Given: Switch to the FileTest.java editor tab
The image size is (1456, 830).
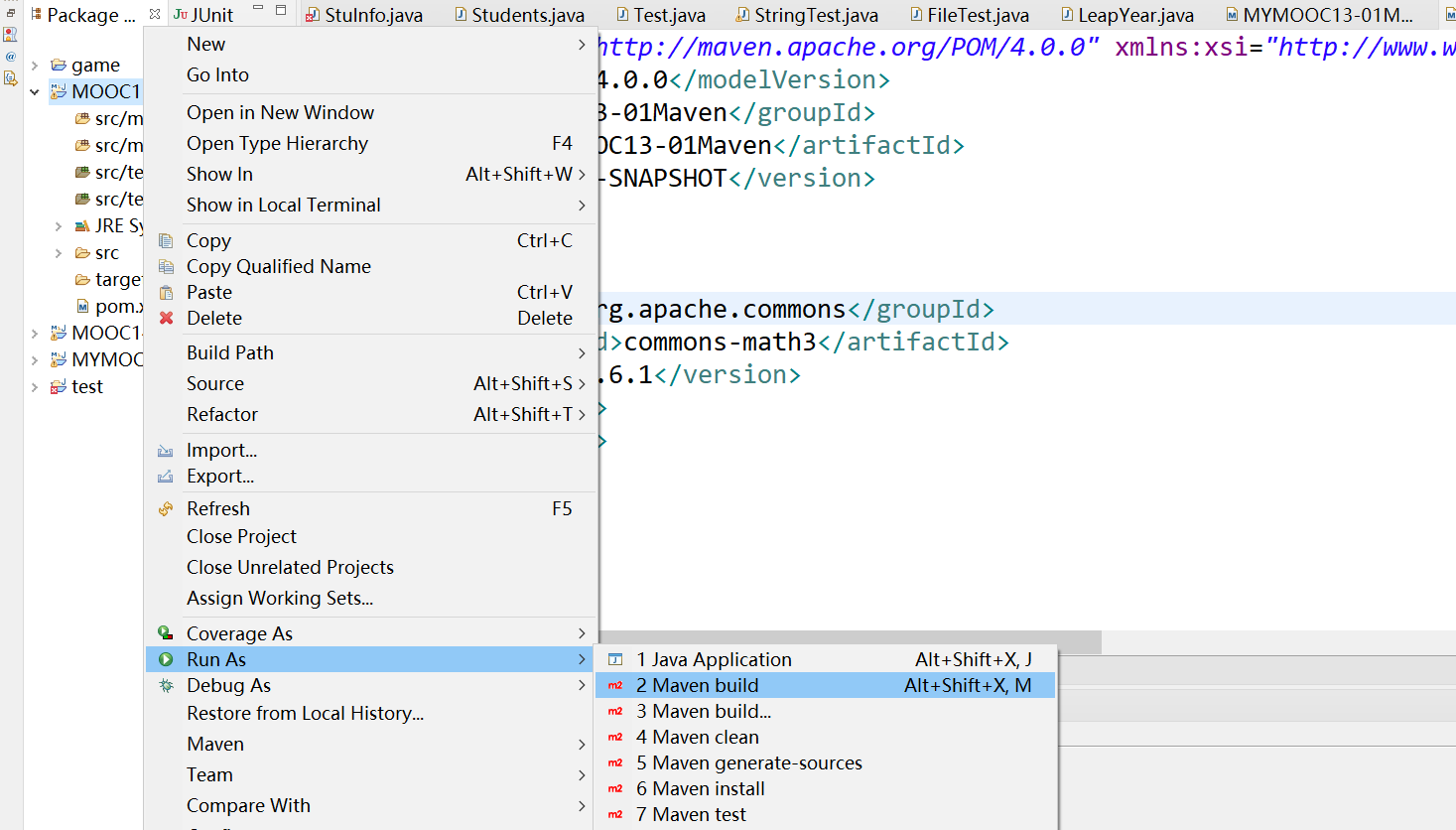Looking at the screenshot, I should (970, 15).
